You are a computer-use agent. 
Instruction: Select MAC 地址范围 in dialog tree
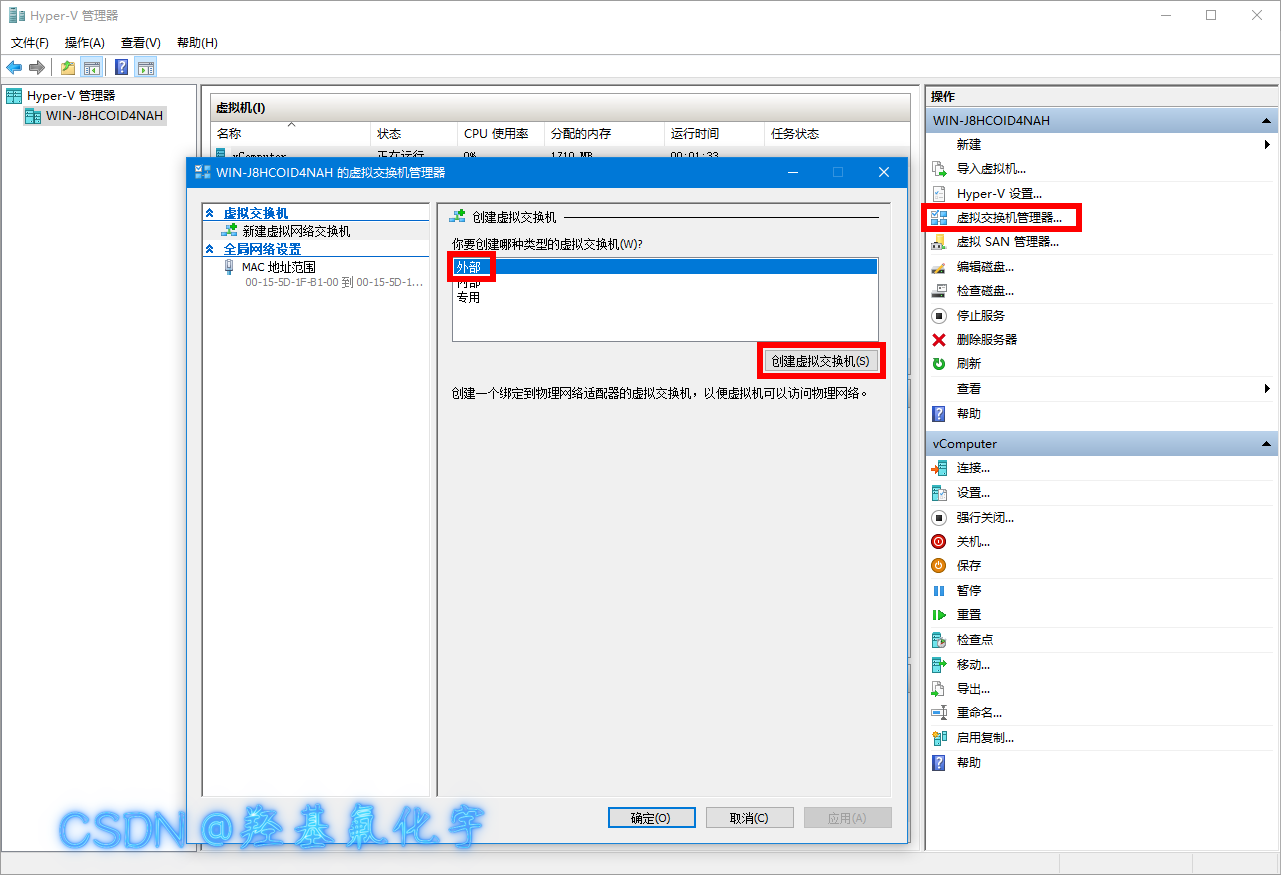(x=279, y=267)
